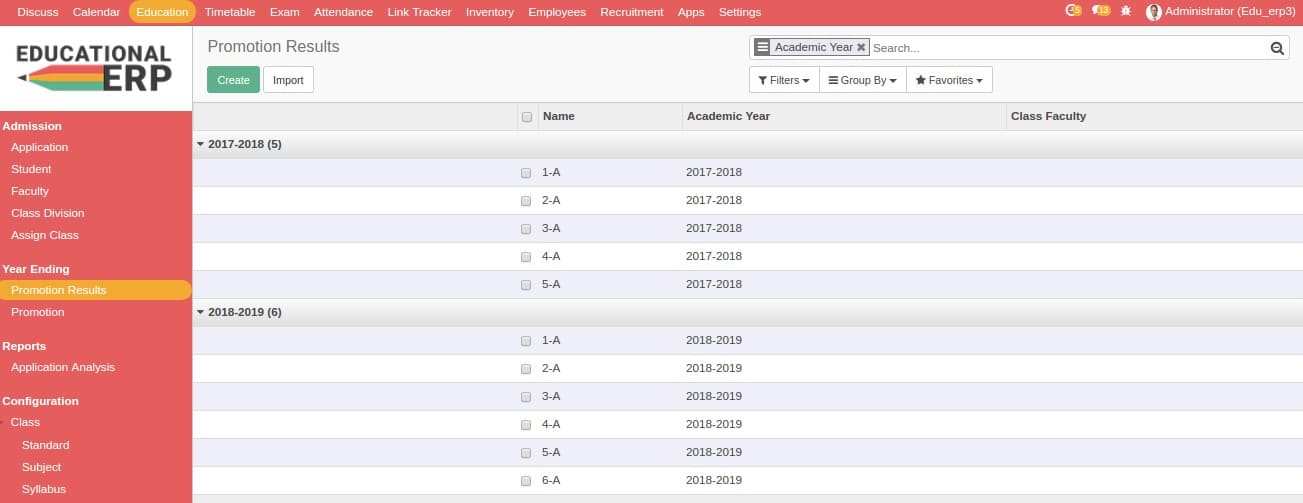
Task: Check the 6-A row of 2018-2019
Action: [x=526, y=481]
